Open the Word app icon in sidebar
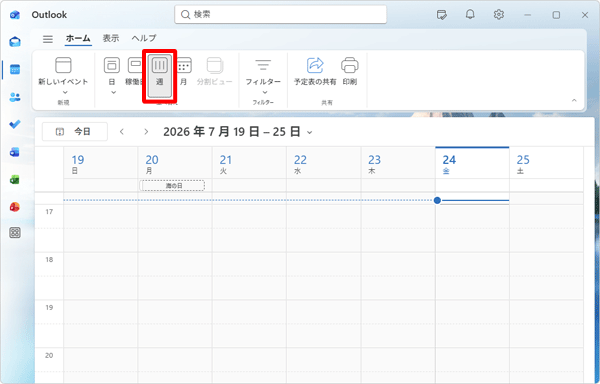 tap(15, 152)
